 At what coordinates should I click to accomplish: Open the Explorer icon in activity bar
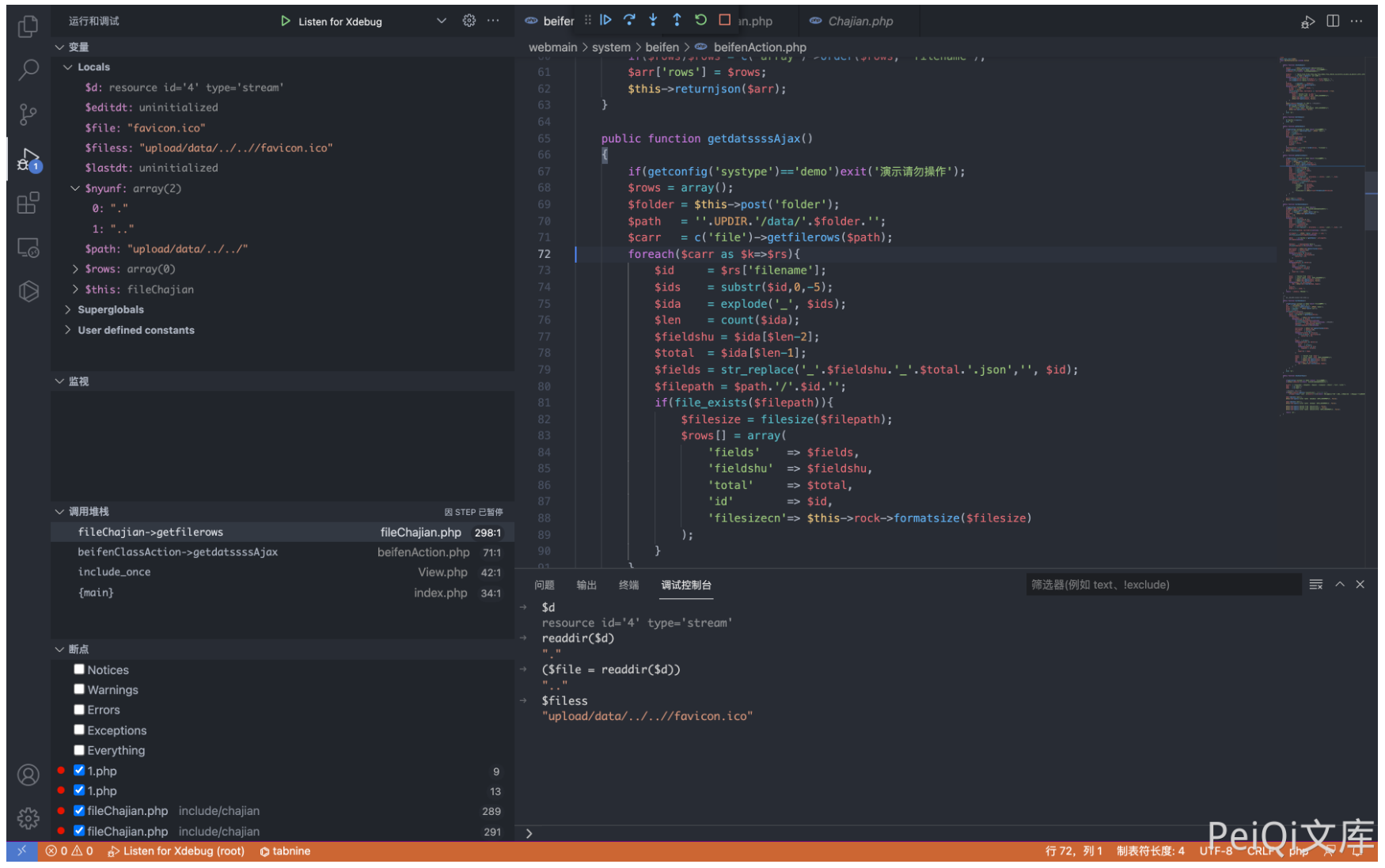[x=28, y=26]
